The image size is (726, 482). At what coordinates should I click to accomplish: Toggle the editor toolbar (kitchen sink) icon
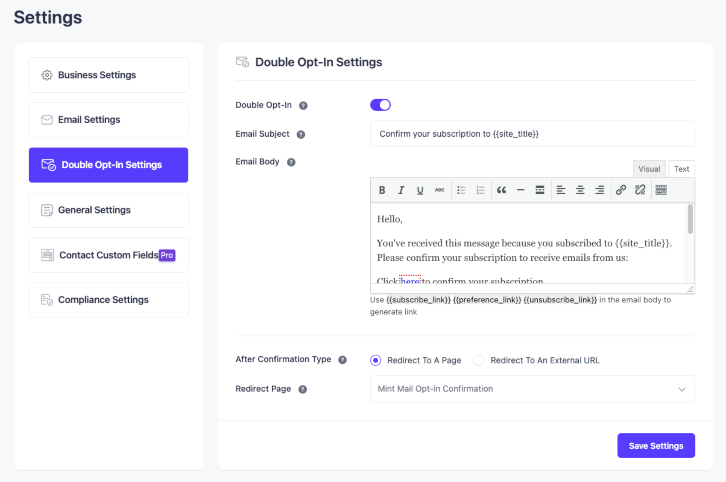661,190
